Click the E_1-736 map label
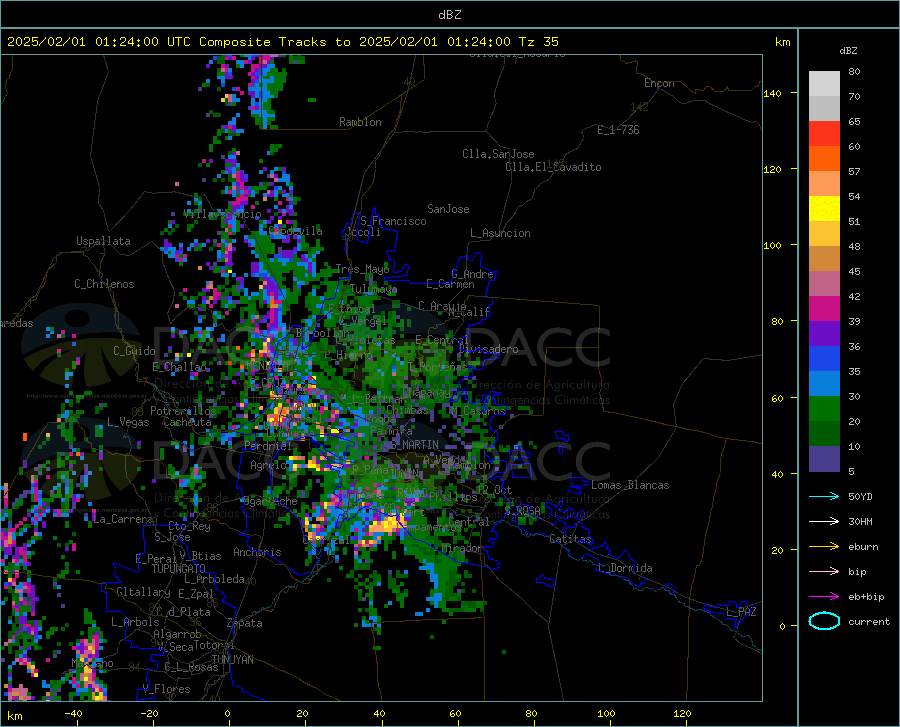This screenshot has height=727, width=900. [x=618, y=130]
